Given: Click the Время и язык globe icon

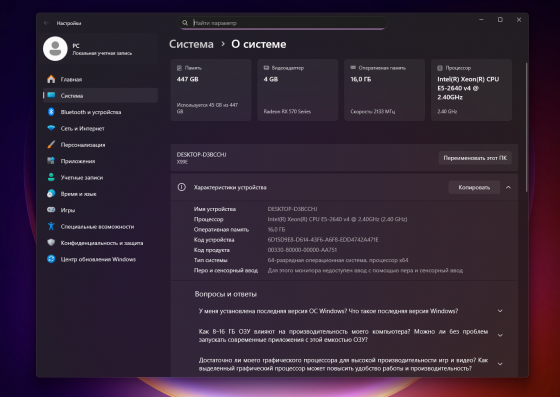Looking at the screenshot, I should [51, 194].
